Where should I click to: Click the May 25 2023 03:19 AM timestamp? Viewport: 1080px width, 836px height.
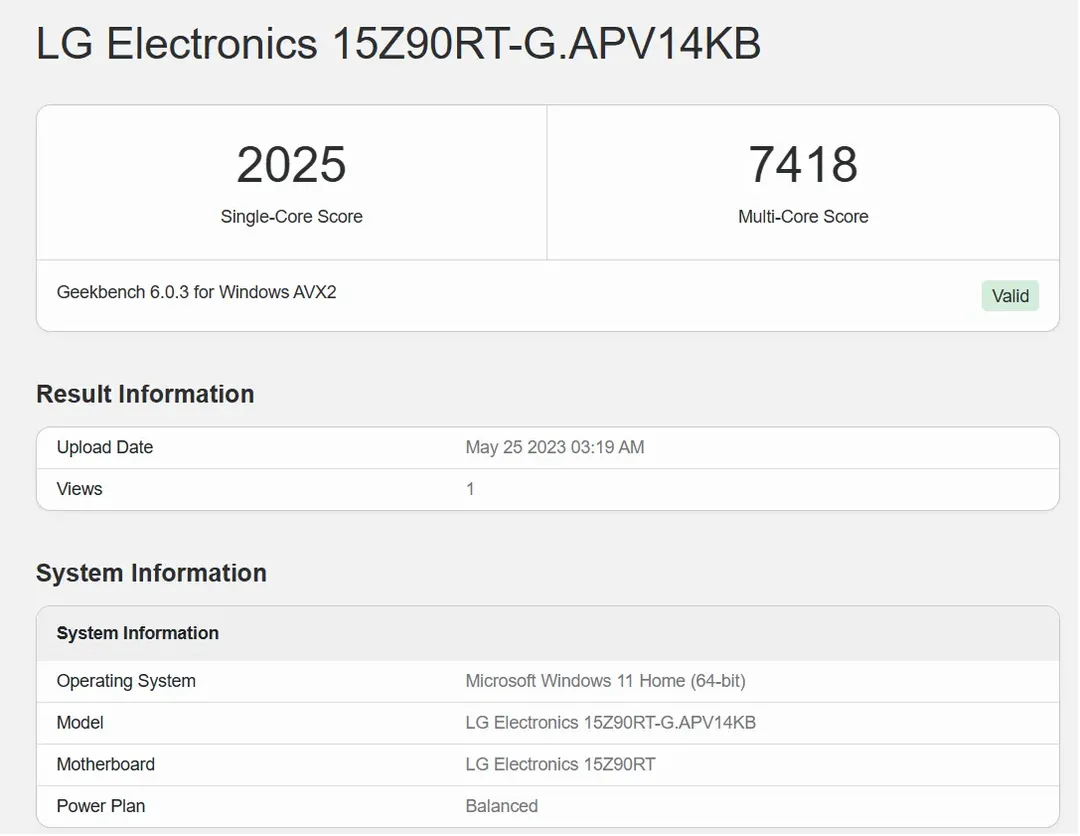coord(555,447)
